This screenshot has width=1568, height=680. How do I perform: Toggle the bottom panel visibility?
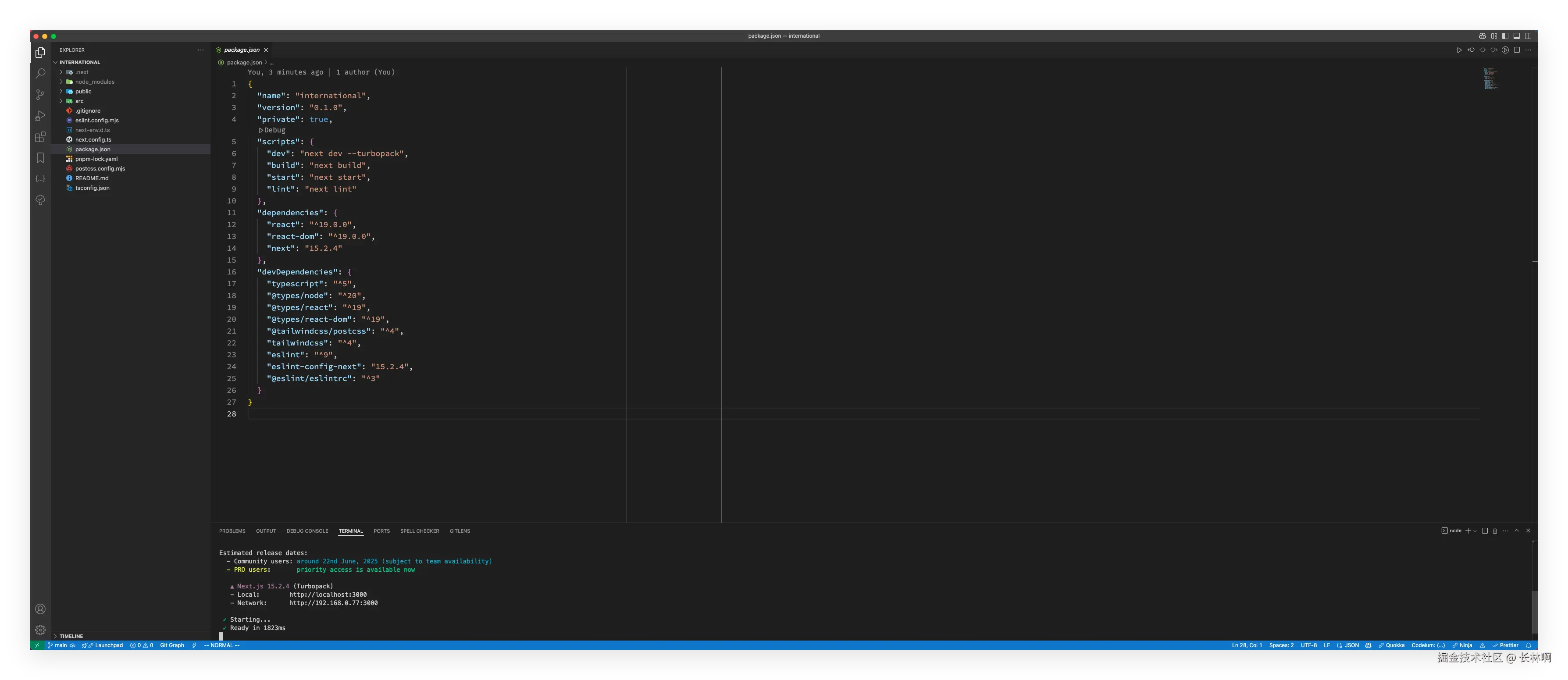[1517, 36]
